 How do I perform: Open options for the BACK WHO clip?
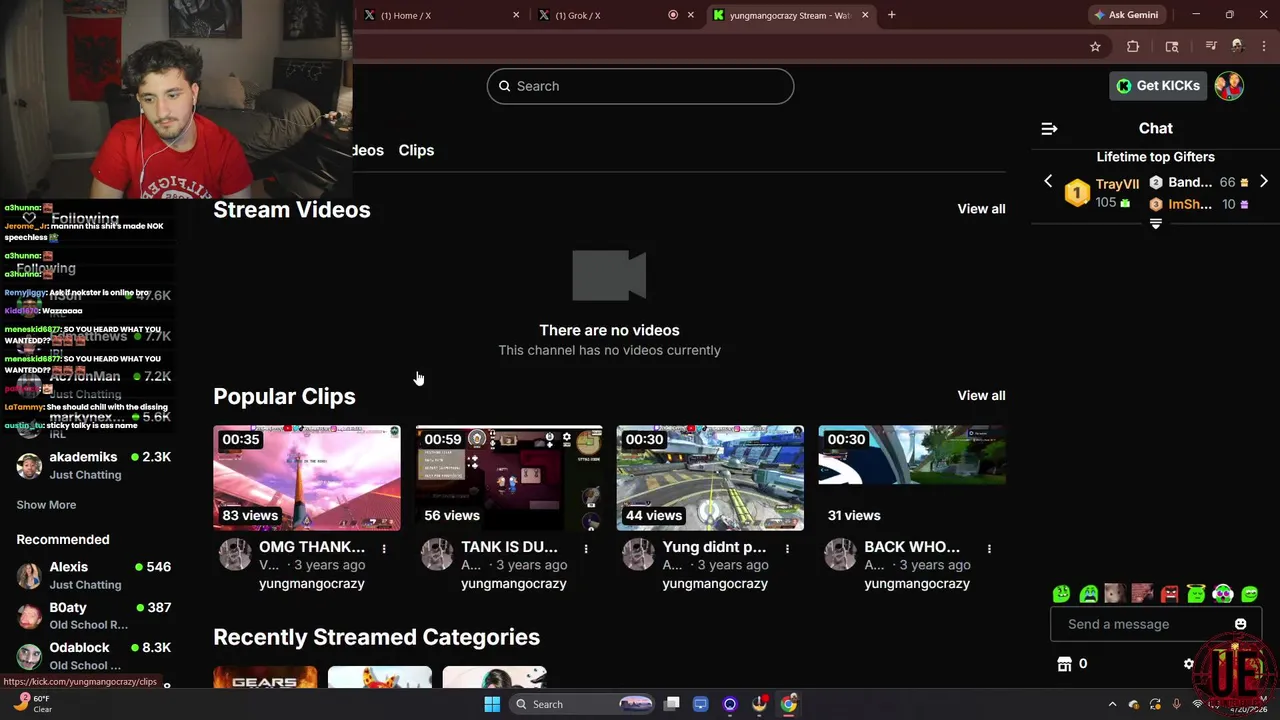(989, 548)
